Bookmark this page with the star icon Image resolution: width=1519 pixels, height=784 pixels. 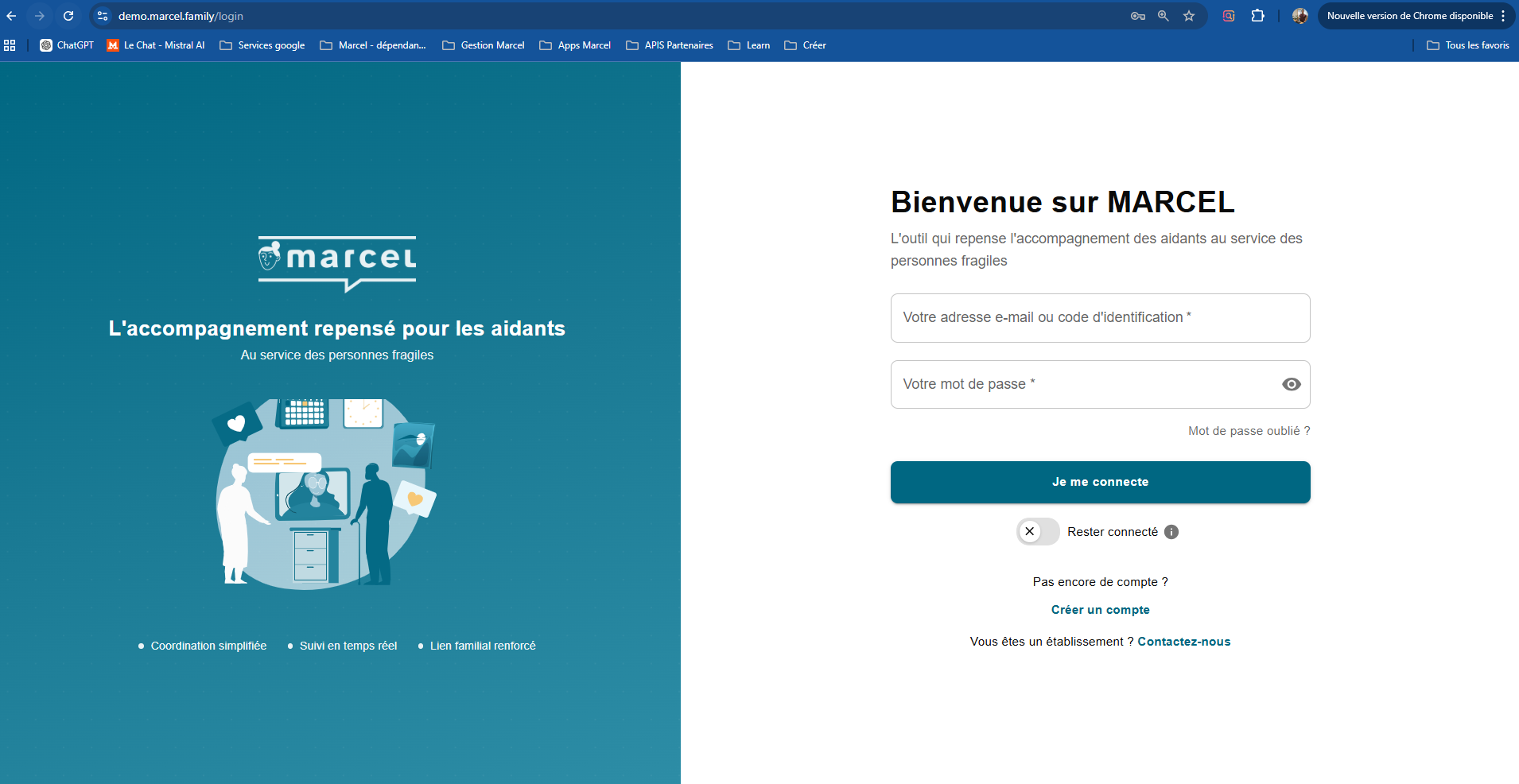coord(1189,16)
